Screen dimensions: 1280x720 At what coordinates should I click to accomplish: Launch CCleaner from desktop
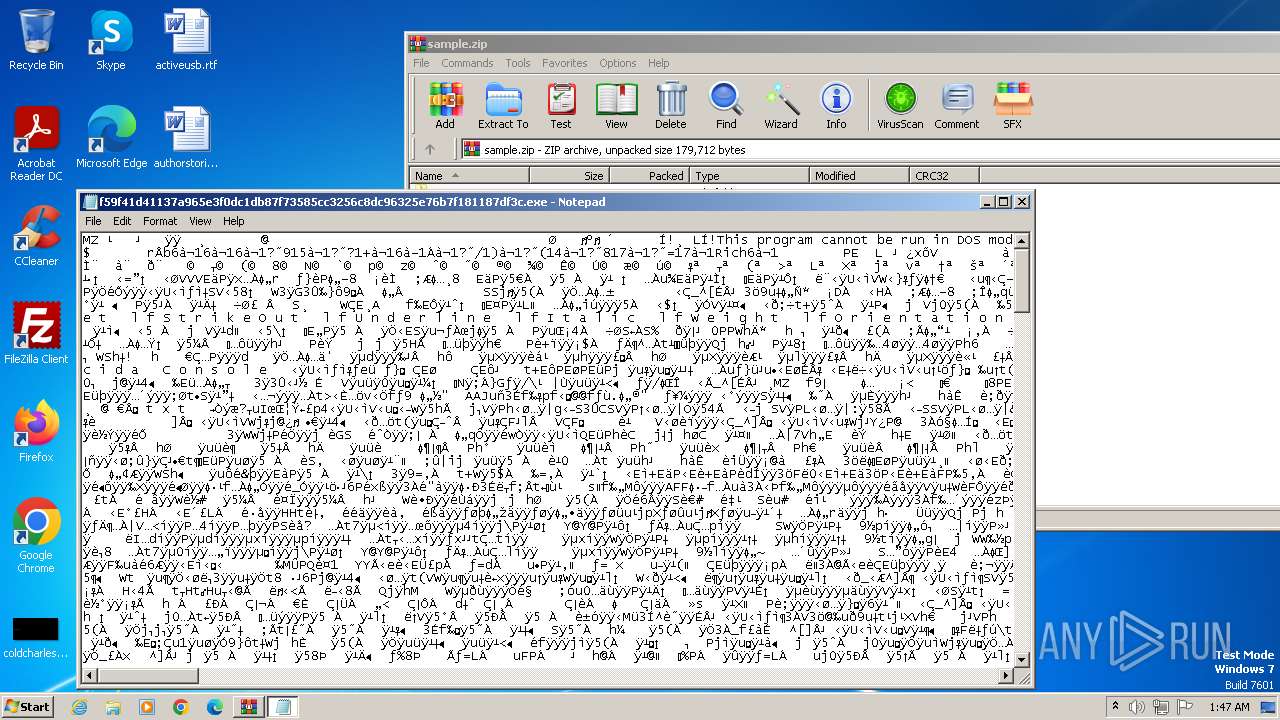(x=36, y=236)
